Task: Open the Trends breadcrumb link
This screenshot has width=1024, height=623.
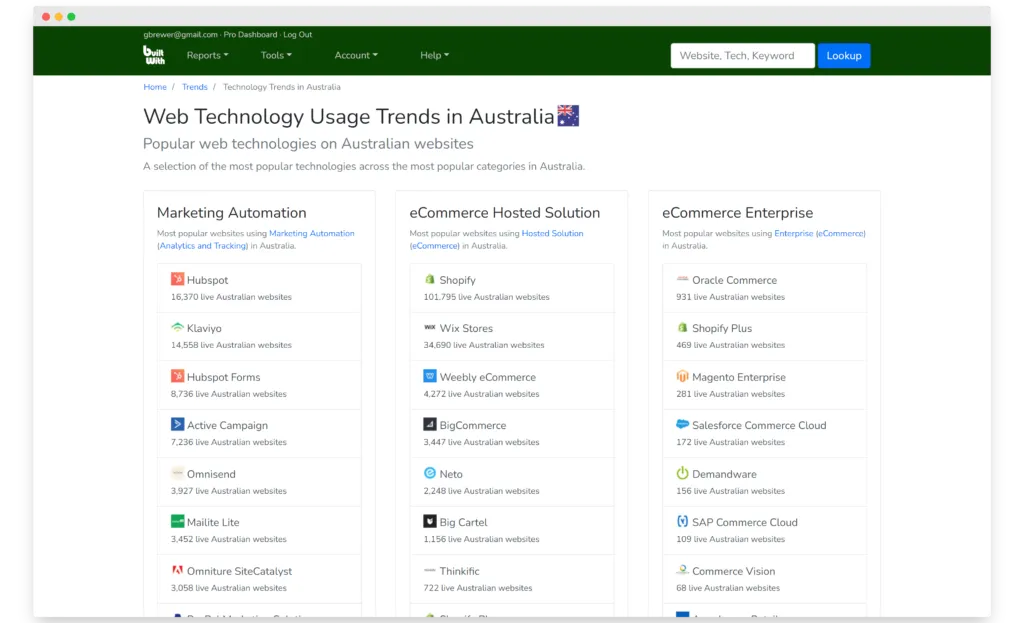Action: coord(195,87)
